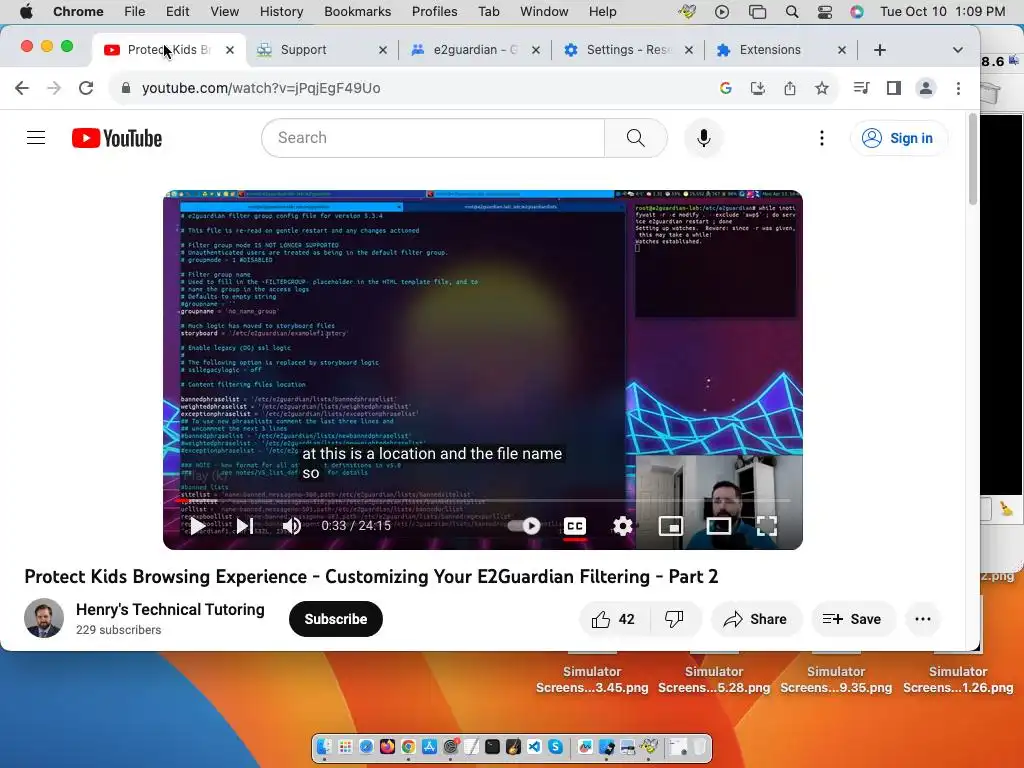Skip to the next video
1024x768 pixels.
(x=245, y=526)
